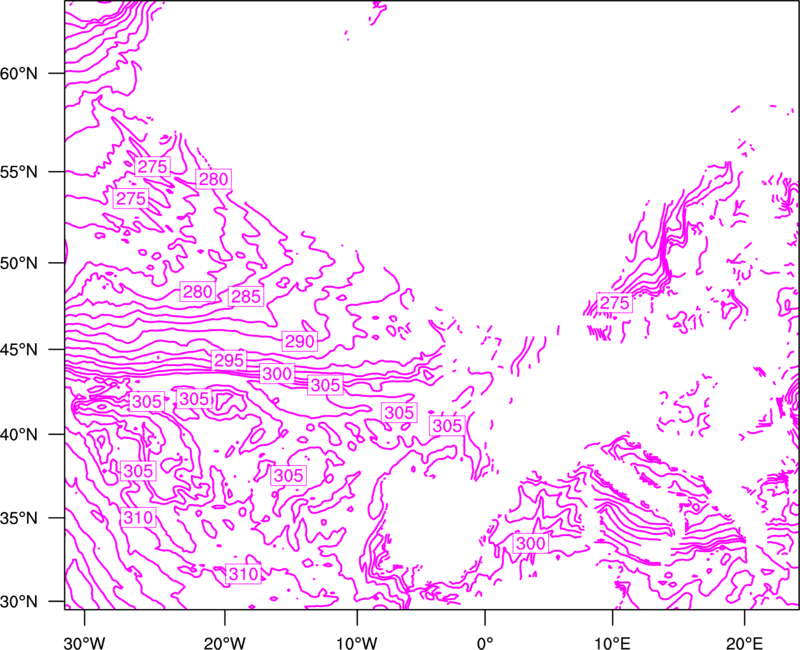Select the 285 contour label box
The height and width of the screenshot is (650, 800).
(246, 296)
